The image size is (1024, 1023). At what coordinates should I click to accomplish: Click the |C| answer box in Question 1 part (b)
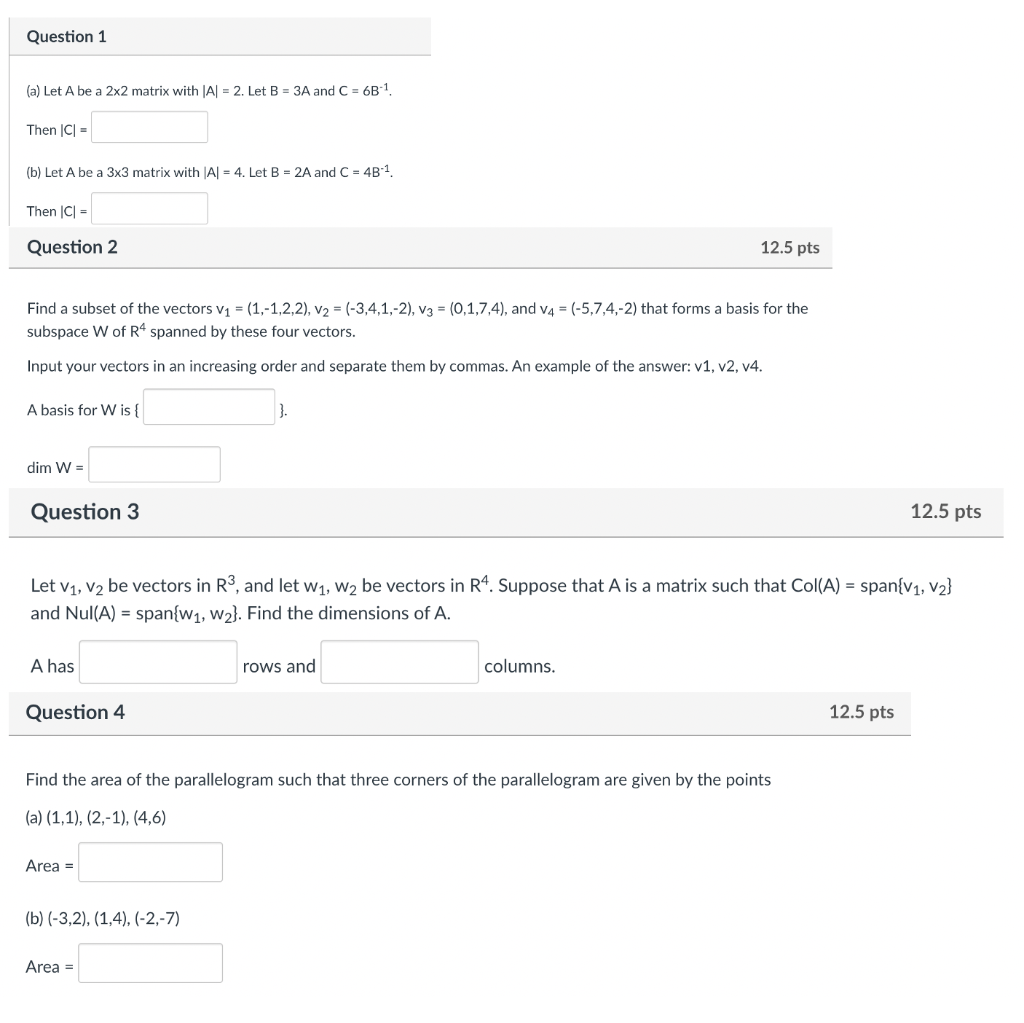148,208
